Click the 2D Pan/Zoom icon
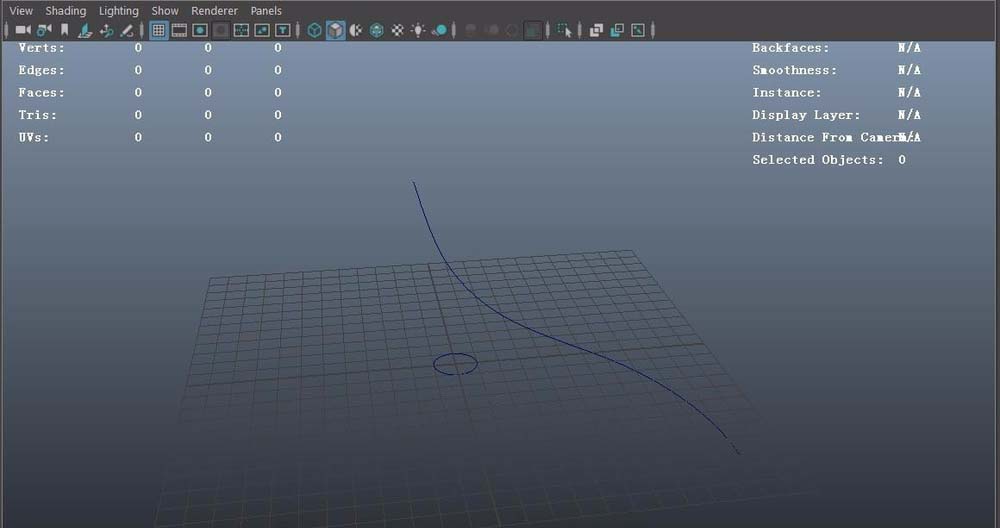The image size is (1000, 528). 107,30
